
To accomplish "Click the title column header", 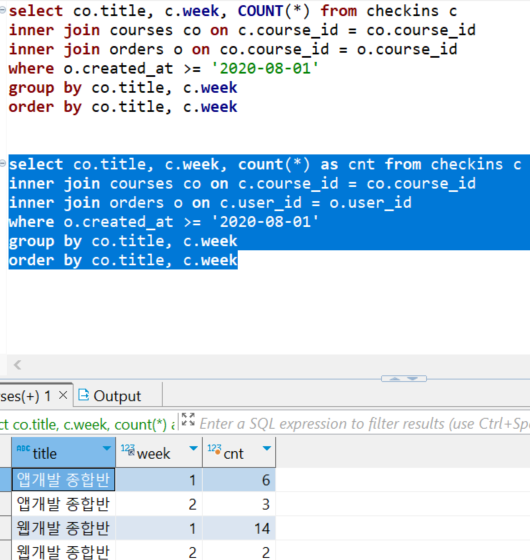I will click(x=64, y=452).
